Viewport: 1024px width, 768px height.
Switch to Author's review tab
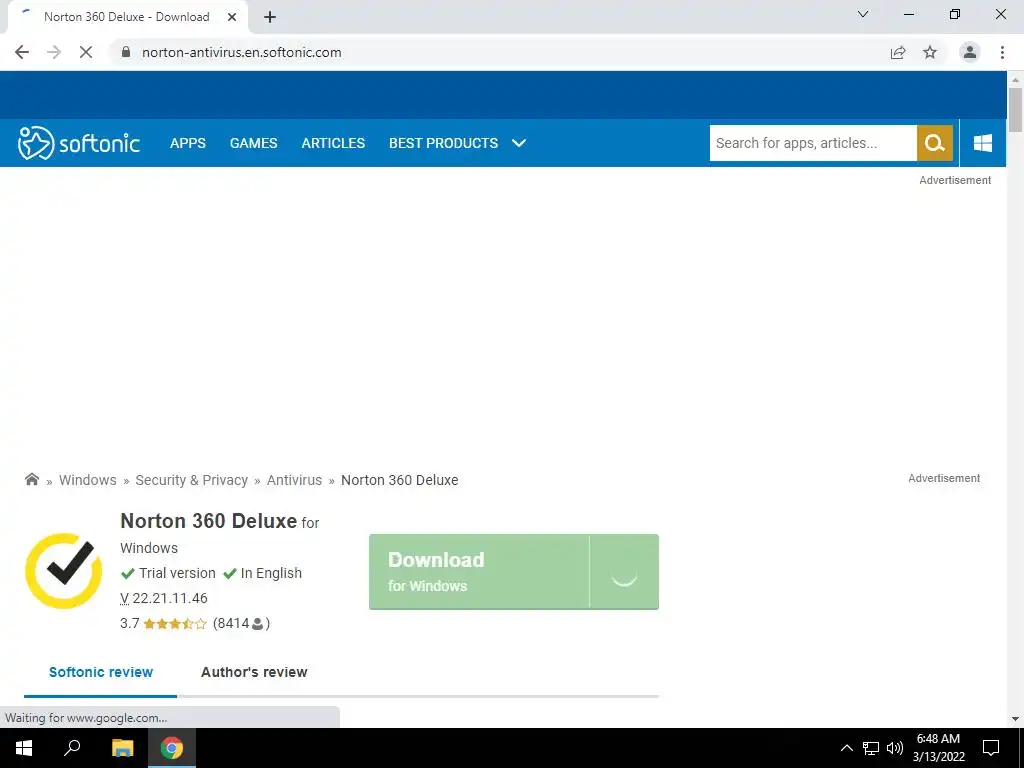254,672
